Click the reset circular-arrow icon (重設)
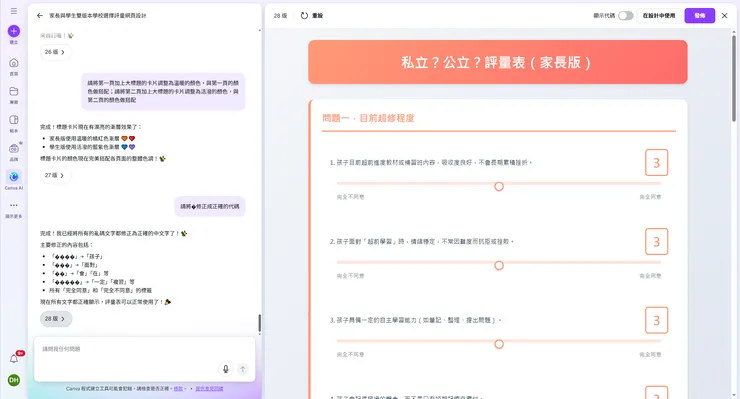 304,16
